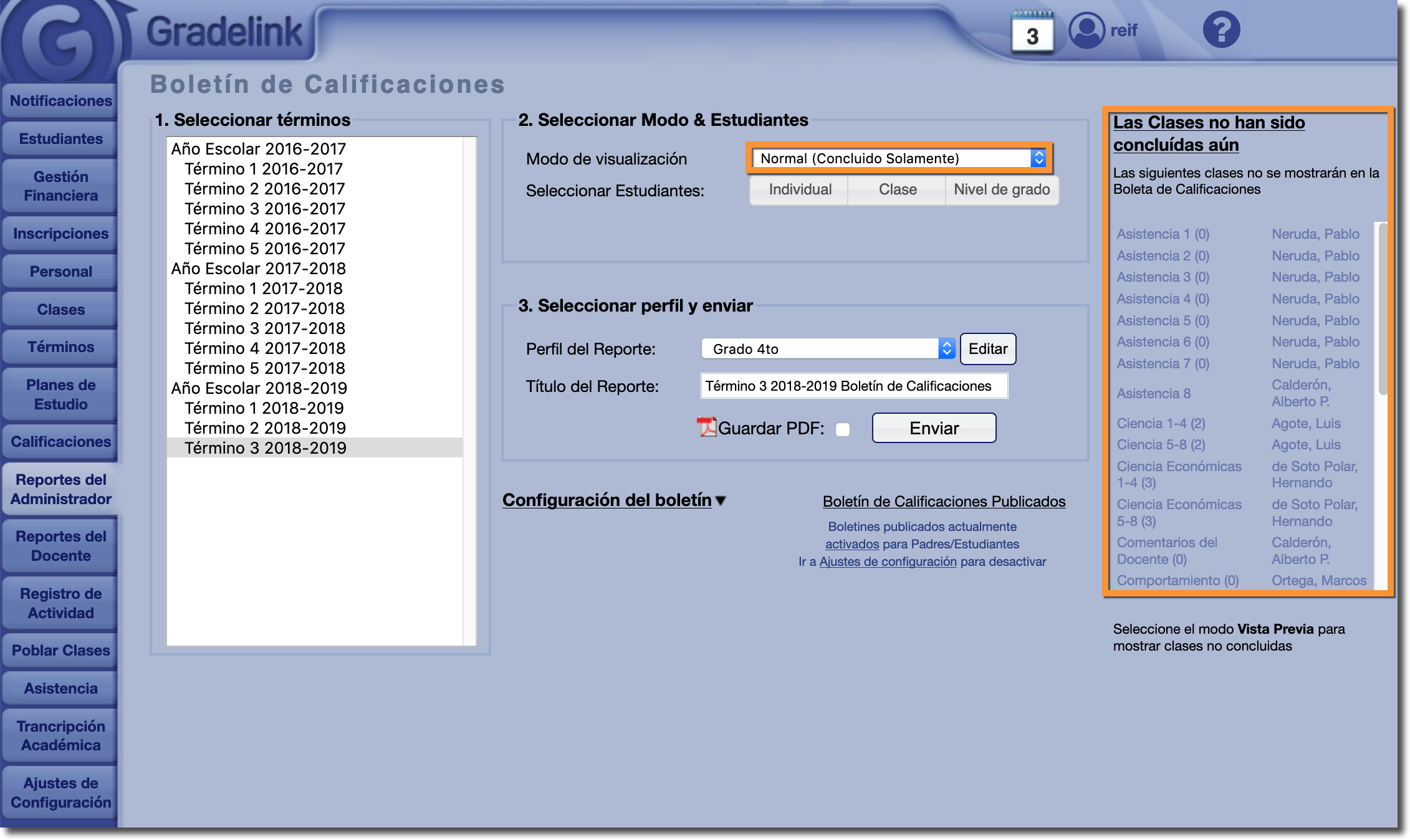Click the Título del Reporte text field
Image resolution: width=1410 pixels, height=840 pixels.
tap(854, 386)
